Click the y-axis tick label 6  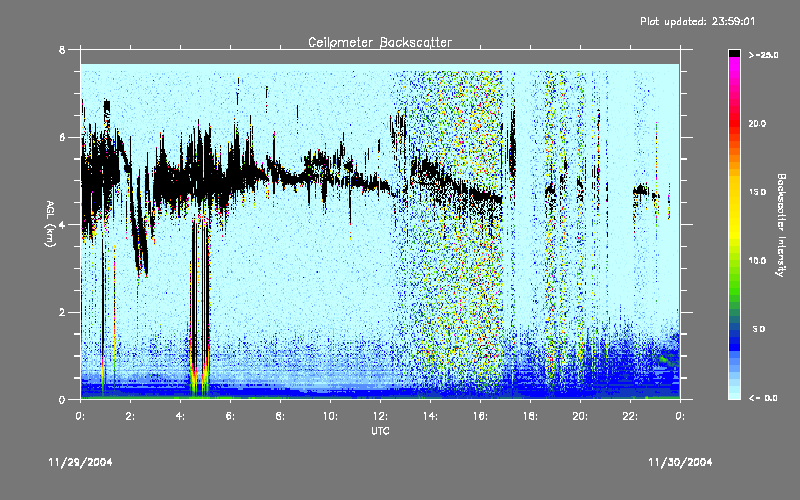(62, 137)
